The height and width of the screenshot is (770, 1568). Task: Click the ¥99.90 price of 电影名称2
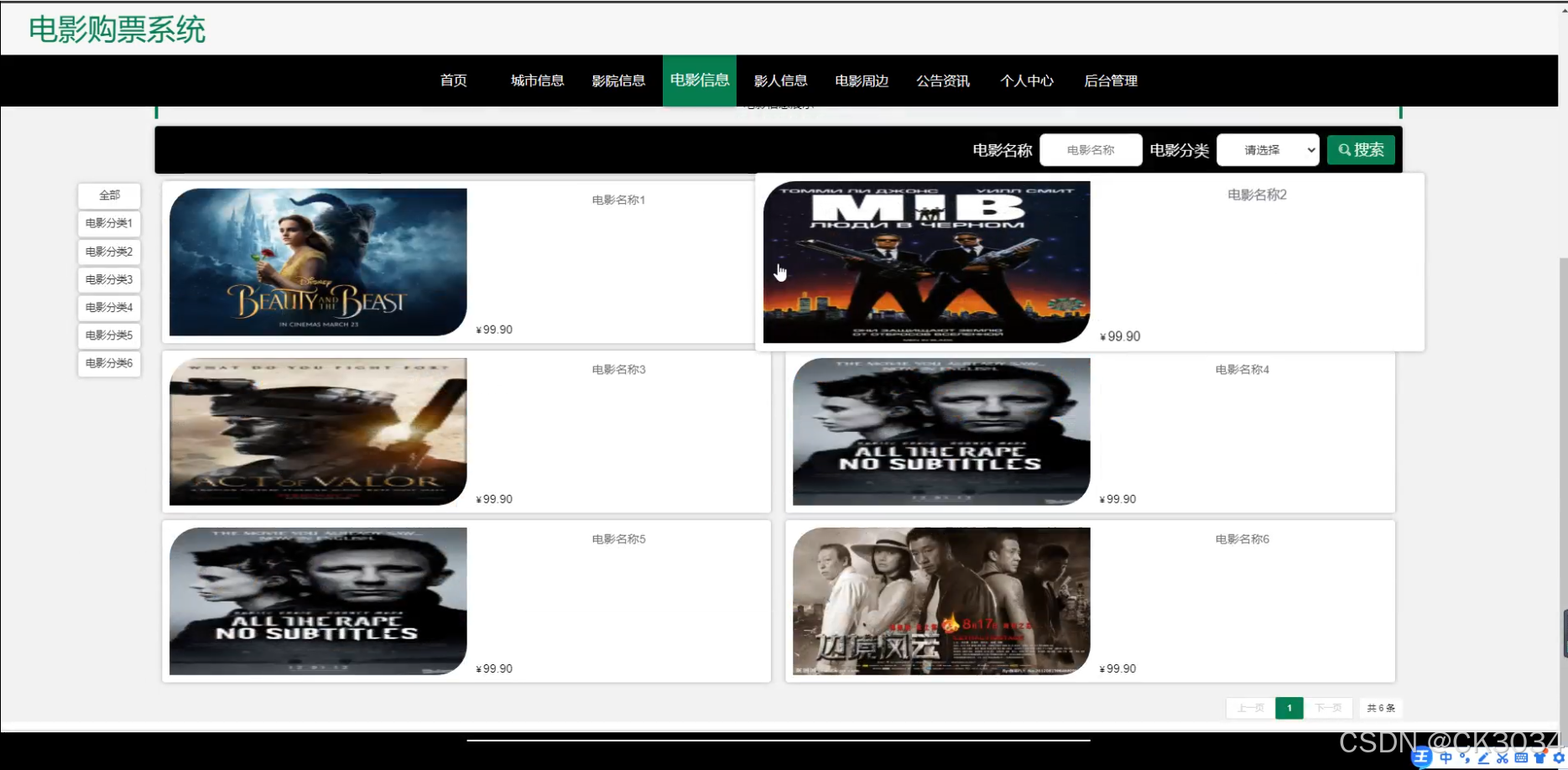[1120, 336]
